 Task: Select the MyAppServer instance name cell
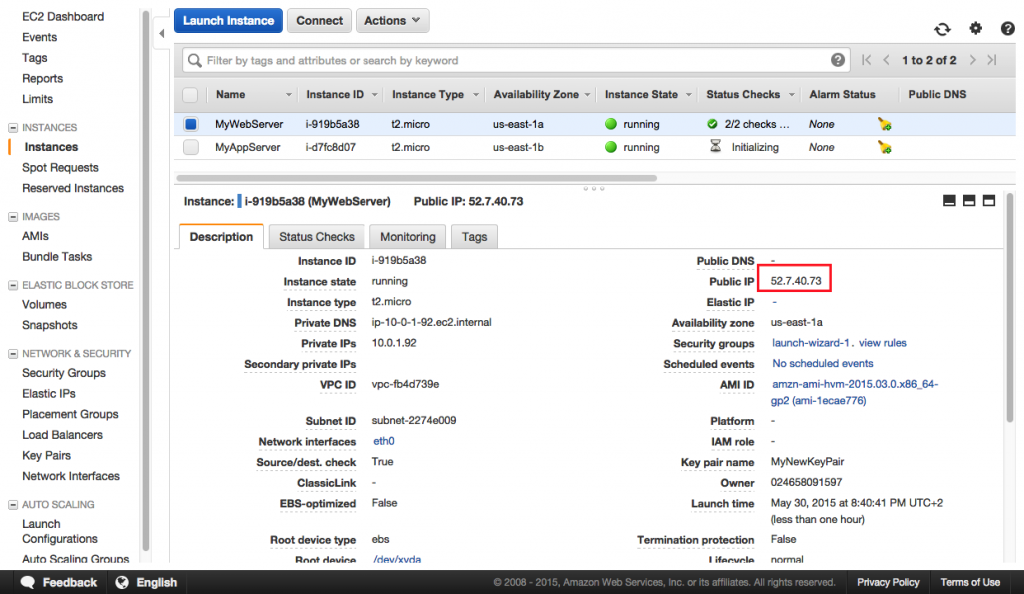(248, 148)
